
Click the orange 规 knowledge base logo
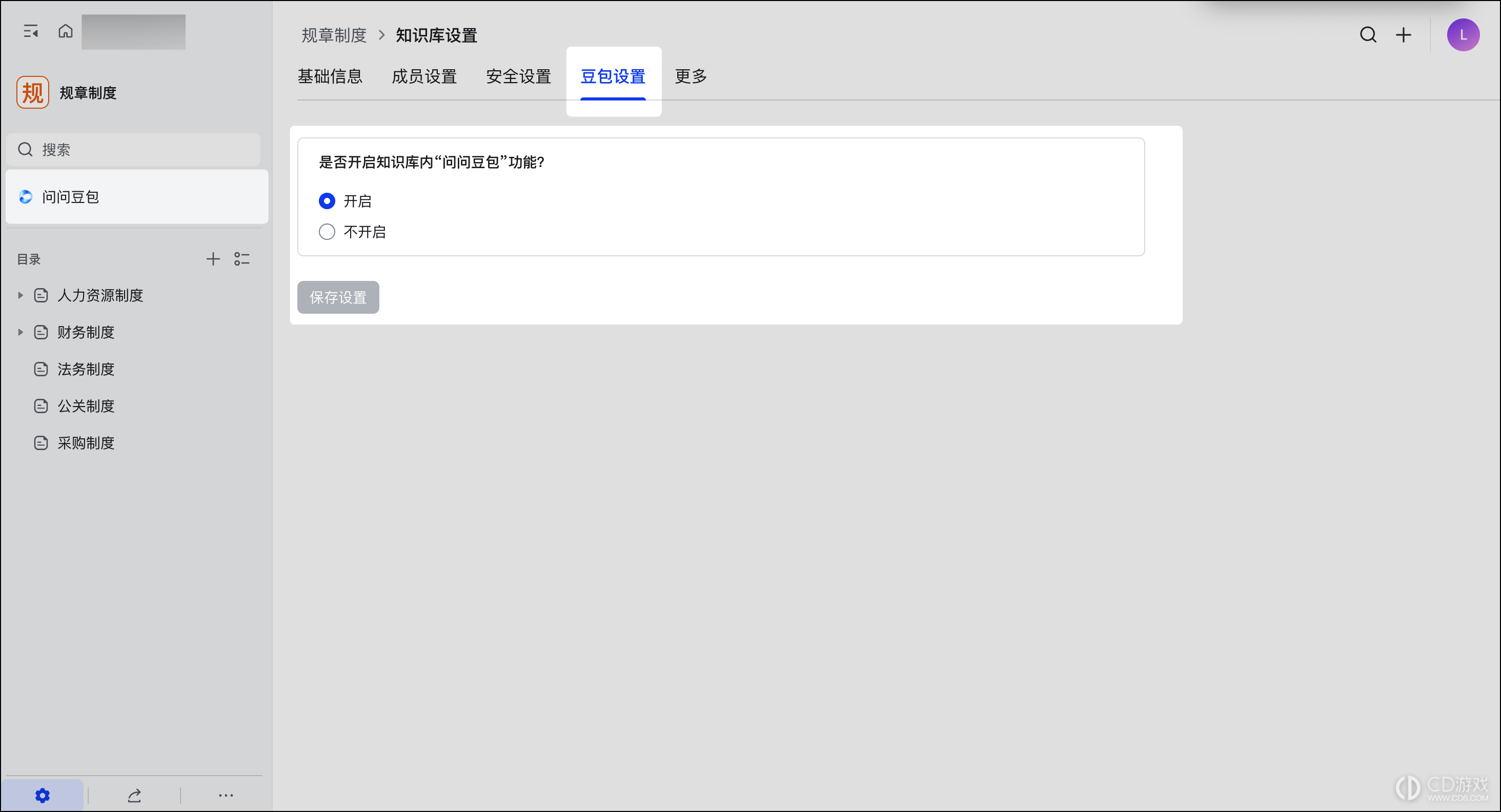tap(33, 92)
